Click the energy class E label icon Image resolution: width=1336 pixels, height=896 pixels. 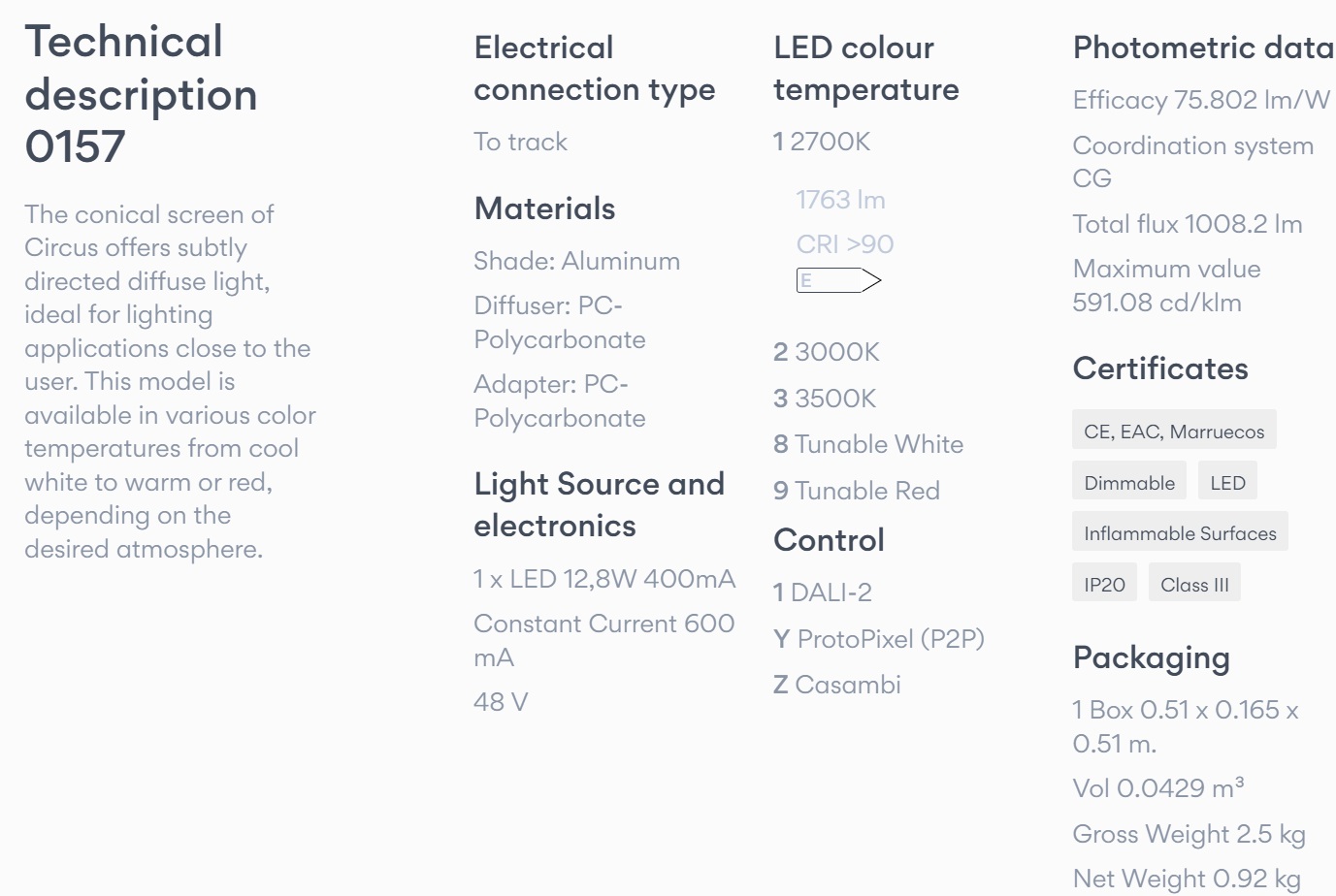pos(838,280)
